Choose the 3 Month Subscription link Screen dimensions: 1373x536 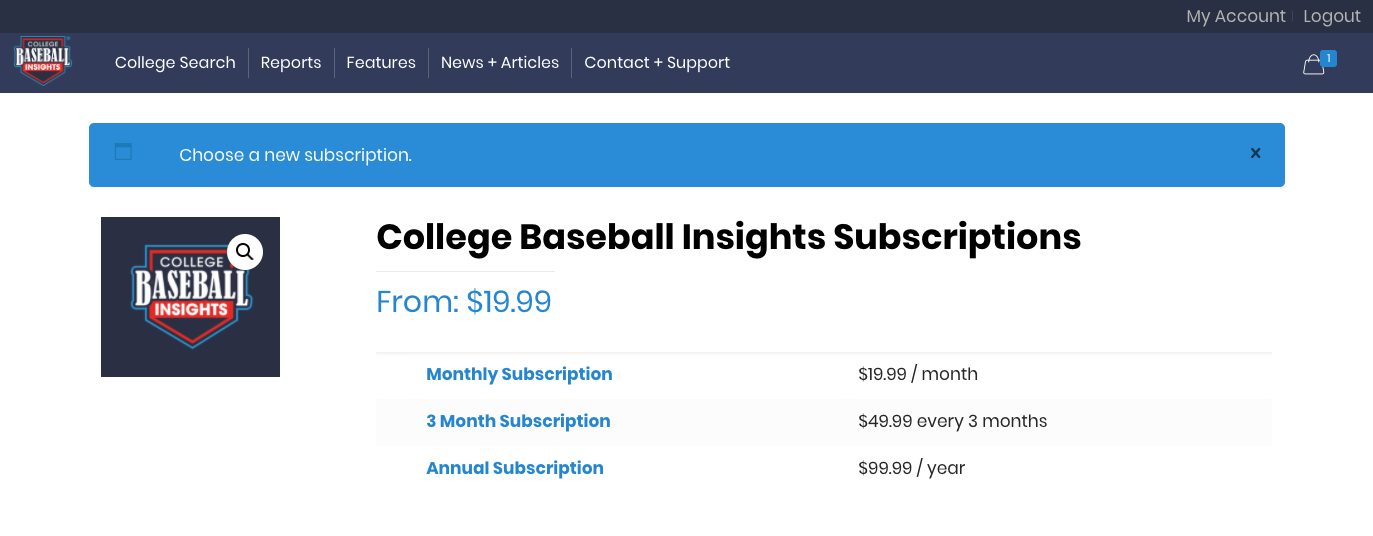pyautogui.click(x=518, y=421)
